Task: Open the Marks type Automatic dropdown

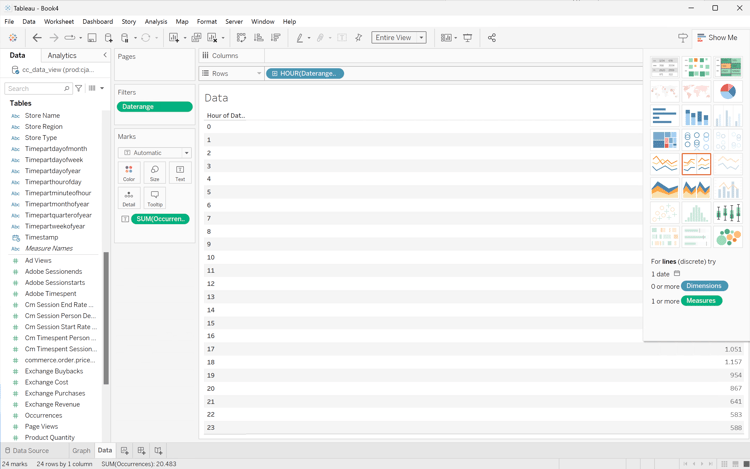Action: click(x=154, y=153)
